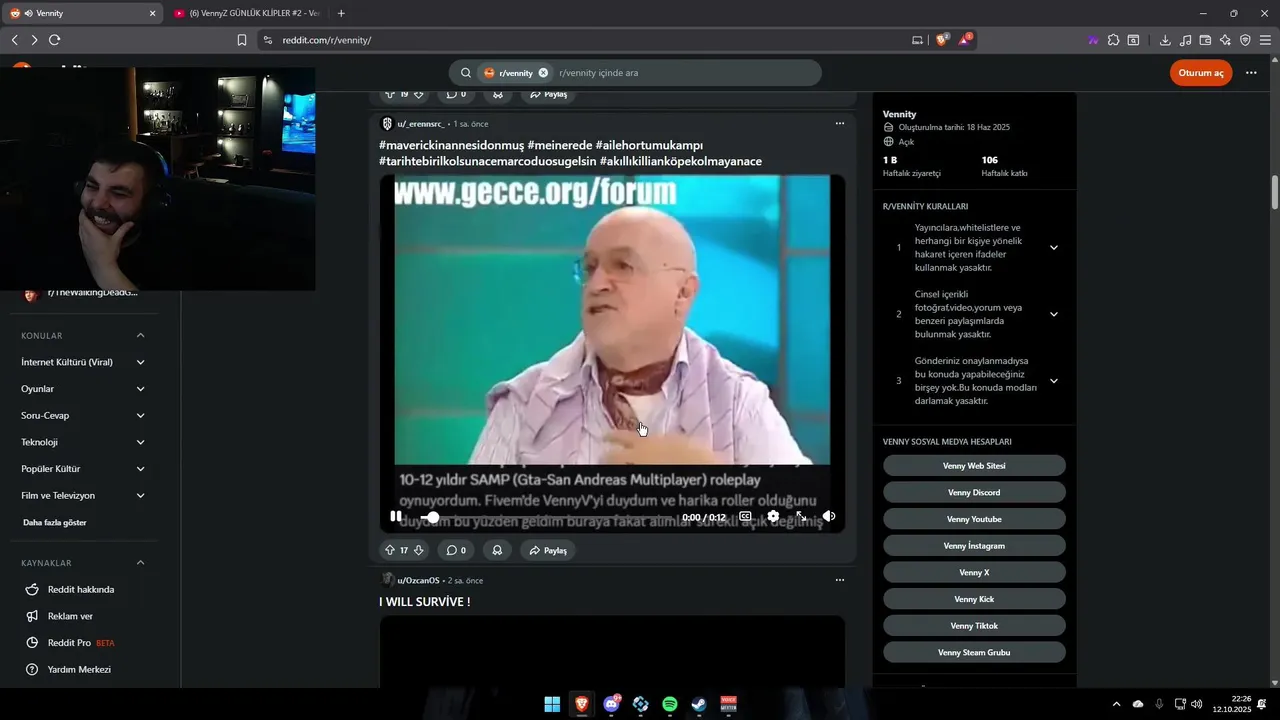Expand the Soru-Cevap topic
1280x720 pixels.
point(140,415)
